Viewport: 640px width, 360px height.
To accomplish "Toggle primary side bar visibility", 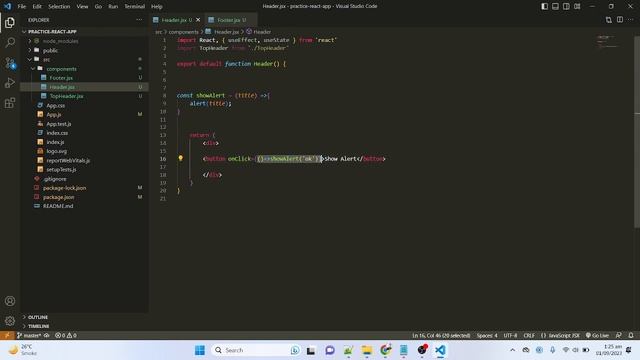I will [544, 6].
